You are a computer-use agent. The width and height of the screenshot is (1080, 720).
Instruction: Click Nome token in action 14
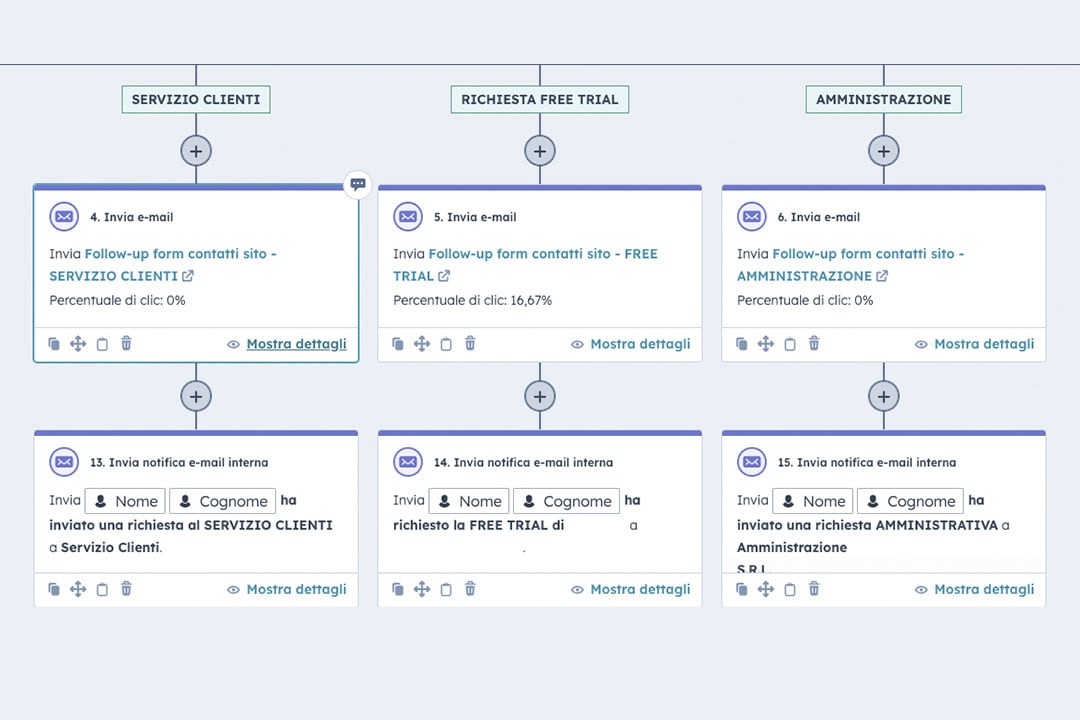coord(469,501)
